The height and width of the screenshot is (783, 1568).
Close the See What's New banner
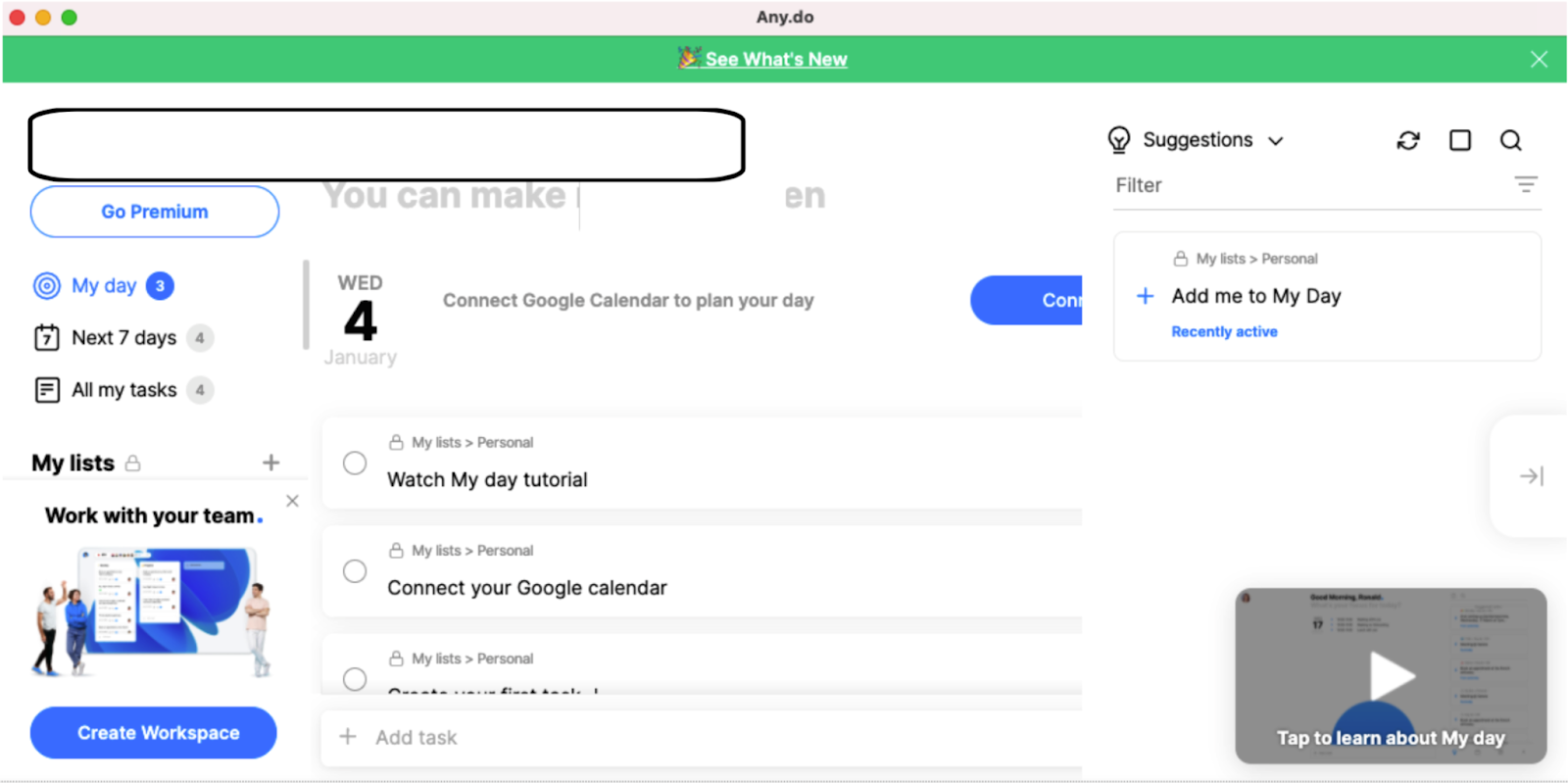(x=1539, y=59)
